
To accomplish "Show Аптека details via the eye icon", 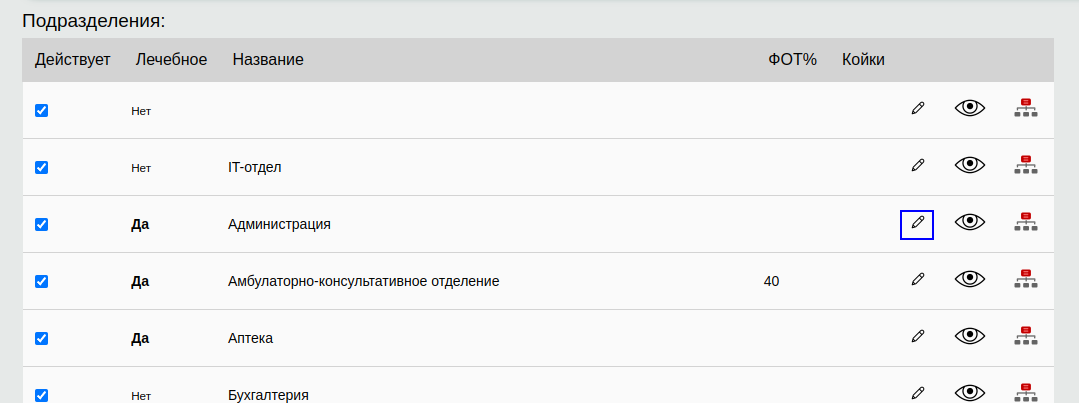I will tap(970, 336).
